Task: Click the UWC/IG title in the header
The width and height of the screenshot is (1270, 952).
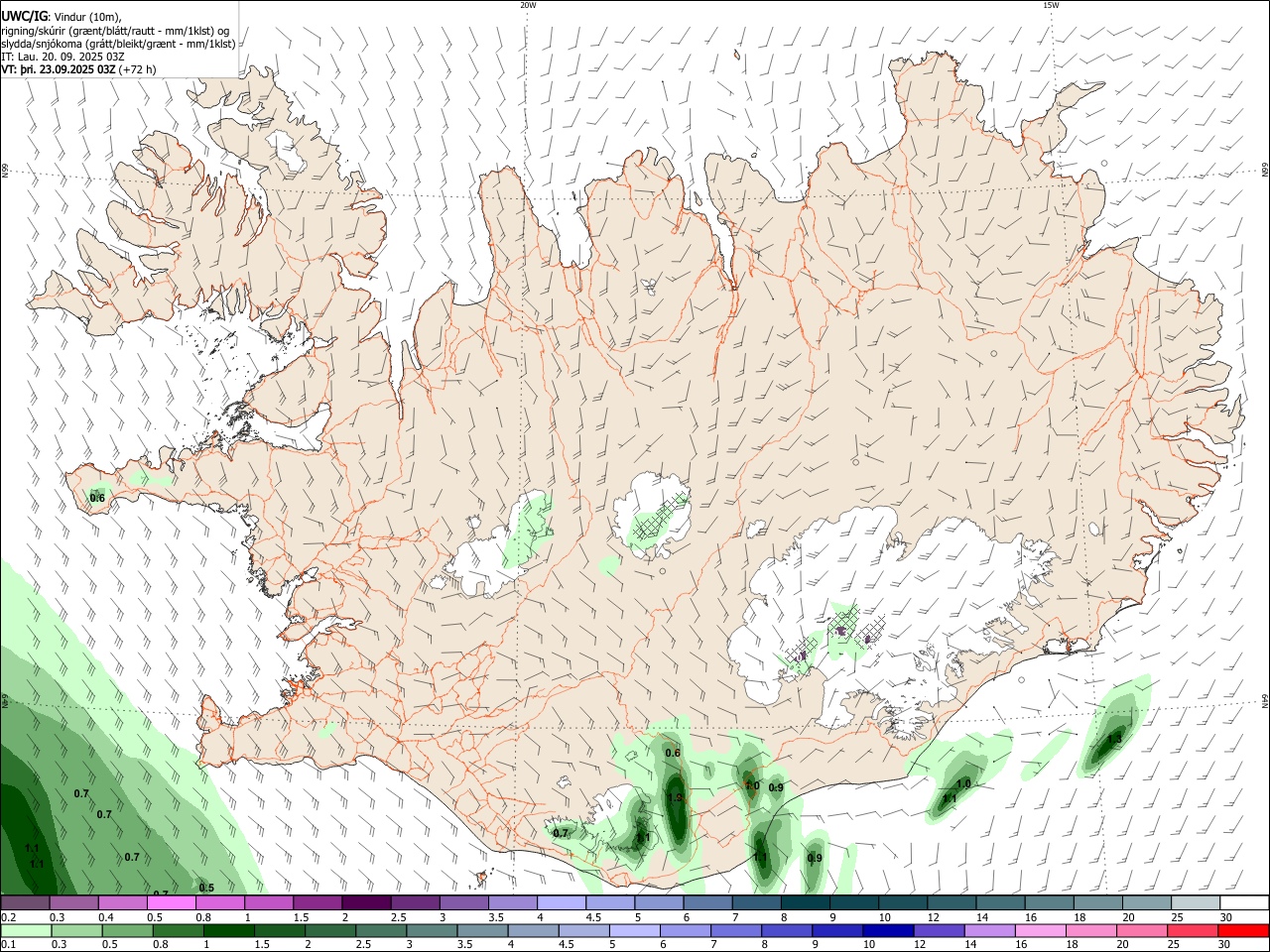Action: (x=24, y=15)
